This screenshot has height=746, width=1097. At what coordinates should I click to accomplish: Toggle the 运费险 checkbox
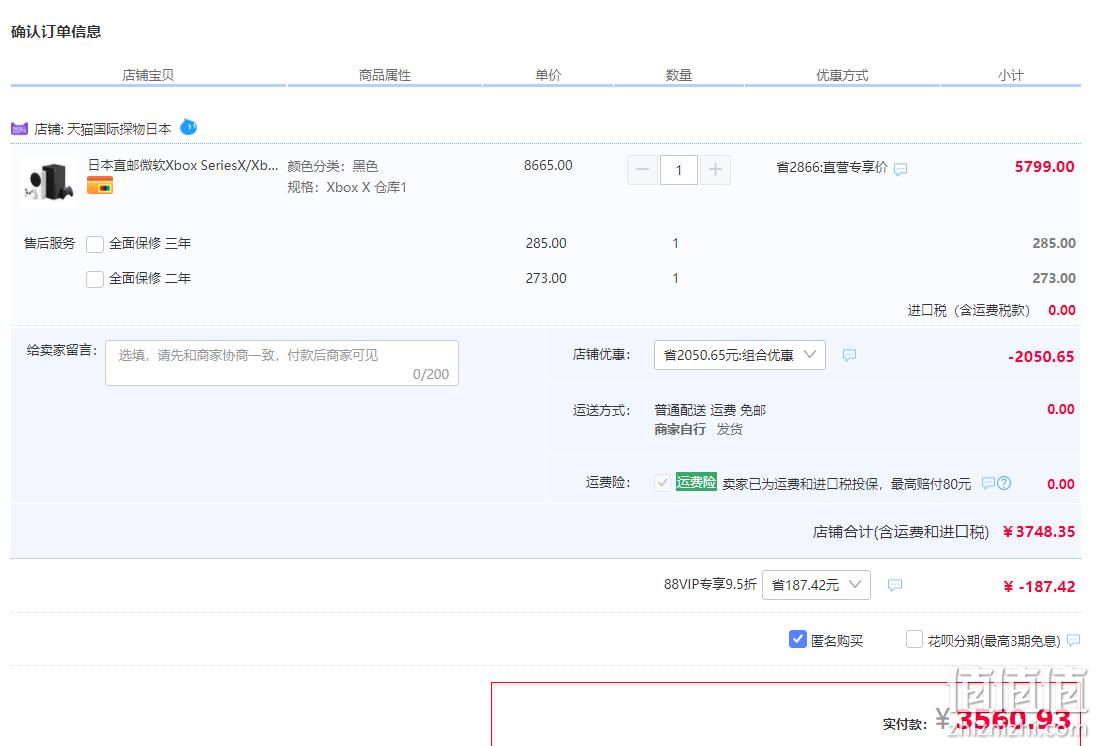[x=662, y=483]
